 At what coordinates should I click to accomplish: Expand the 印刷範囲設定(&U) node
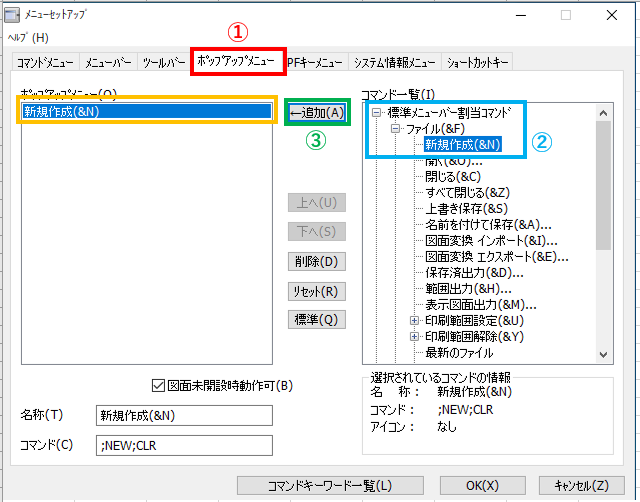414,320
